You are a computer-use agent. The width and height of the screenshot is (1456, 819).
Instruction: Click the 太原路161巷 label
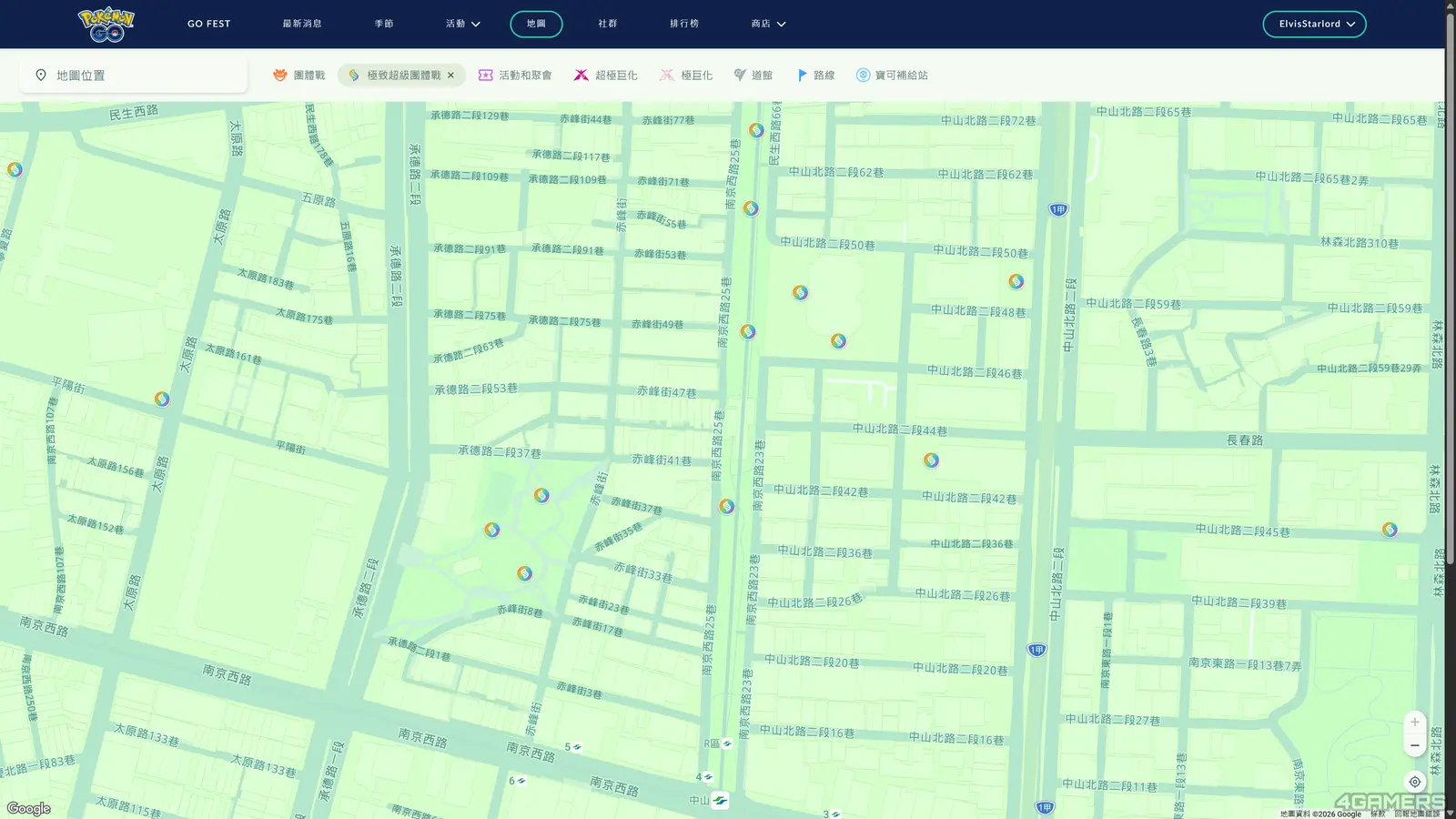click(233, 354)
